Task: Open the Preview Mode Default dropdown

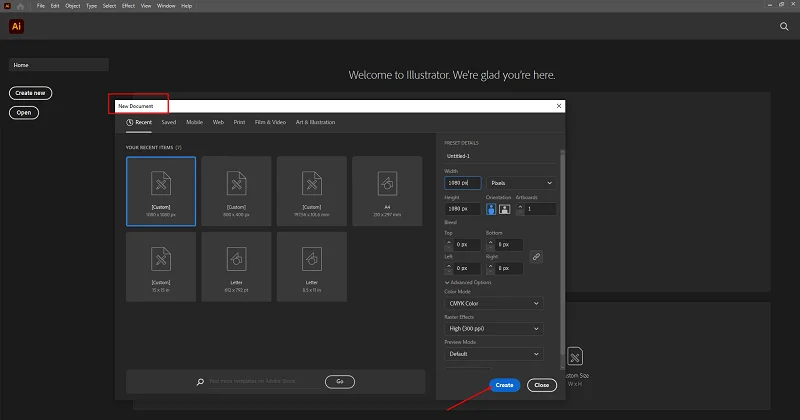Action: [493, 354]
